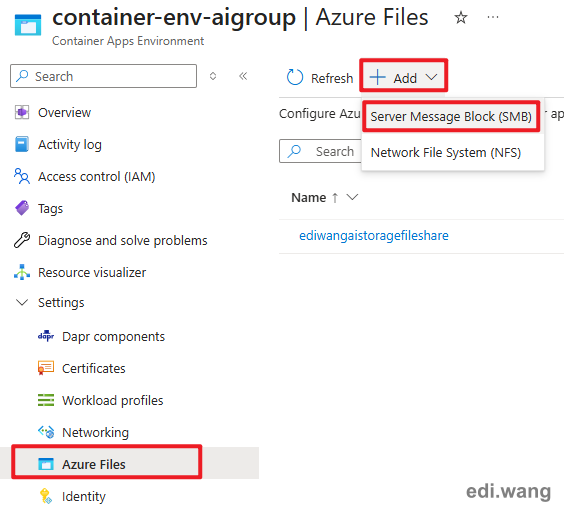Open Diagnose and solve problems
The width and height of the screenshot is (564, 514).
(x=122, y=240)
